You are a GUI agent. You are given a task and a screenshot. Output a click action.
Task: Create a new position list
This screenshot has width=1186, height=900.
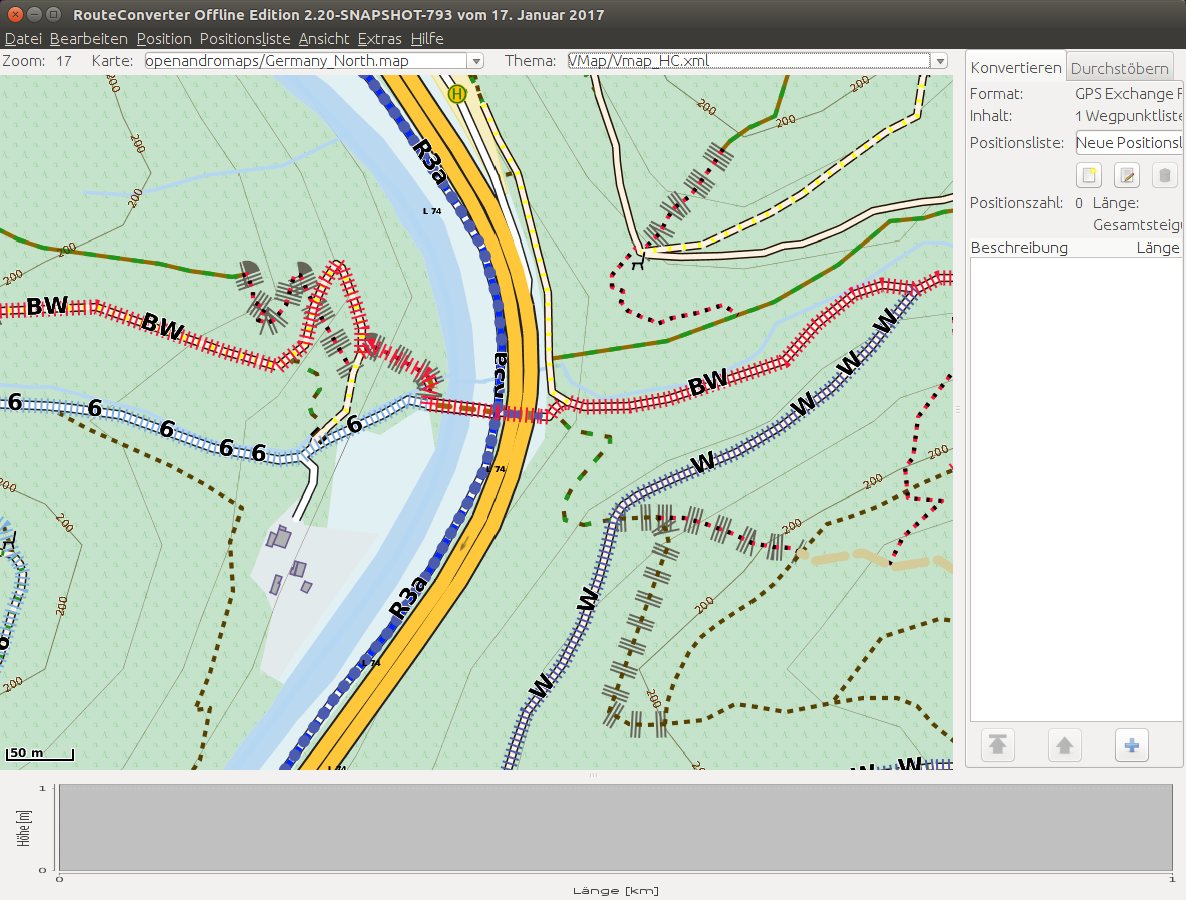pos(1088,176)
